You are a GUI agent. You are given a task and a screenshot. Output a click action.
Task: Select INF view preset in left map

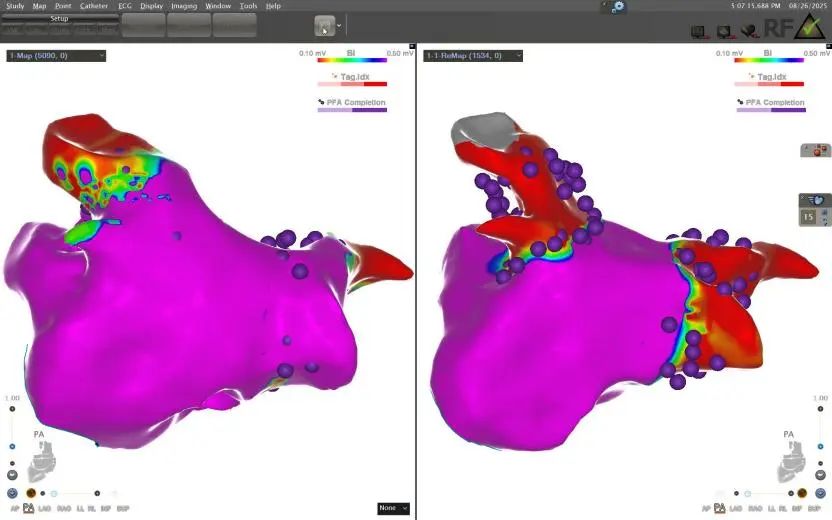(106, 508)
